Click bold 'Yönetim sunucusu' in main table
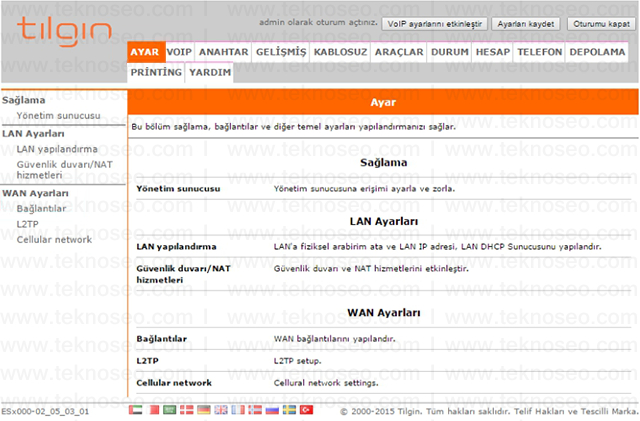 (178, 189)
